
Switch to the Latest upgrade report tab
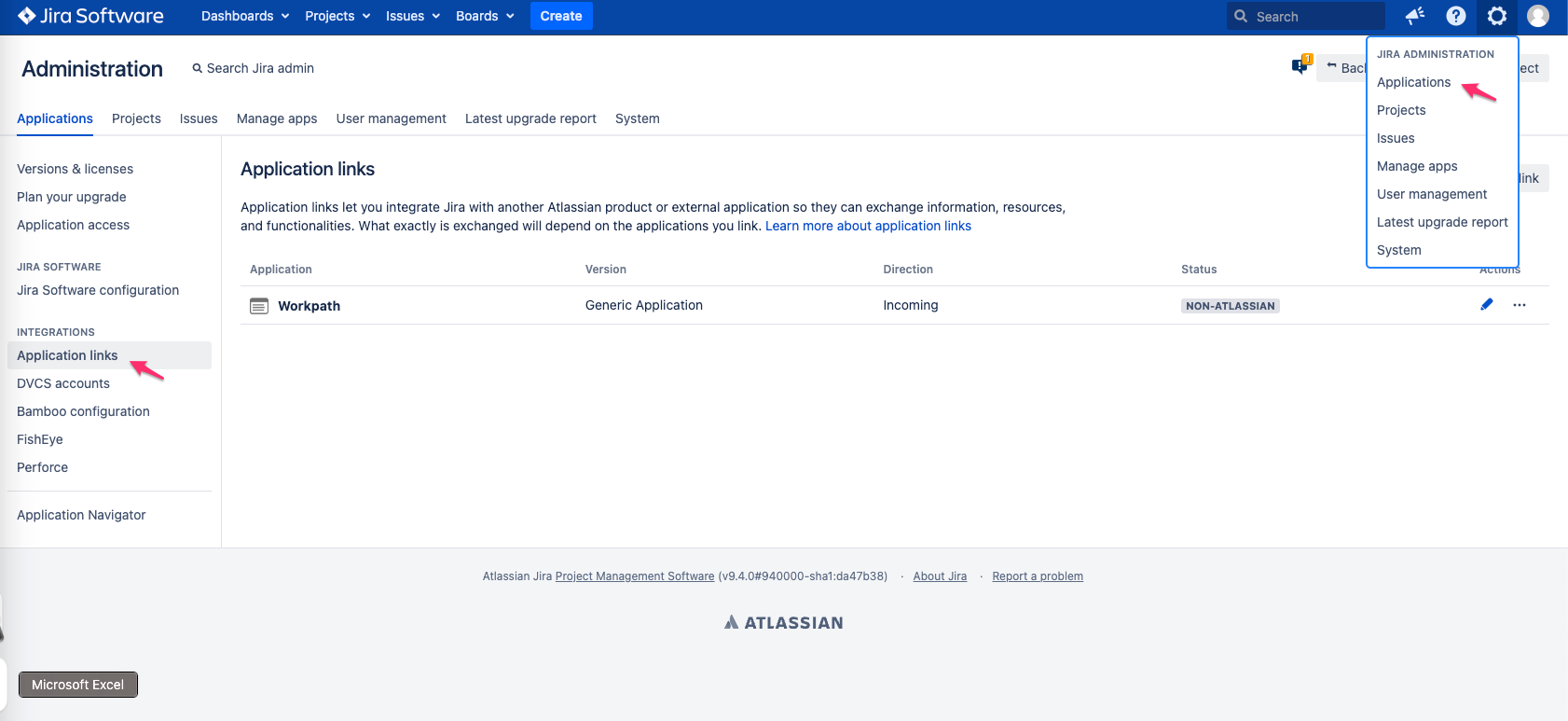coord(530,118)
